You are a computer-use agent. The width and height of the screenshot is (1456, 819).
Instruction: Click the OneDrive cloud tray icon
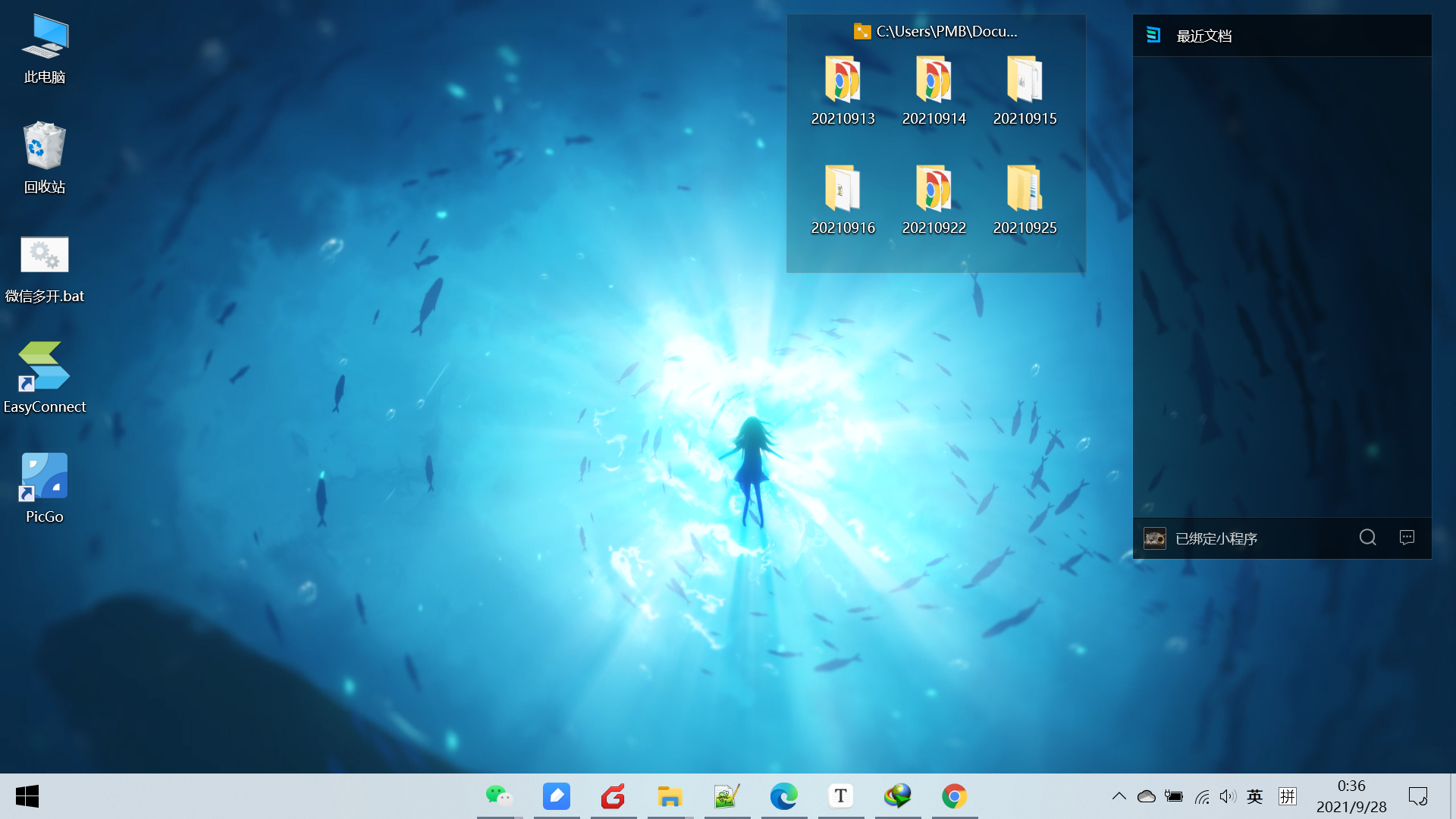(1147, 796)
